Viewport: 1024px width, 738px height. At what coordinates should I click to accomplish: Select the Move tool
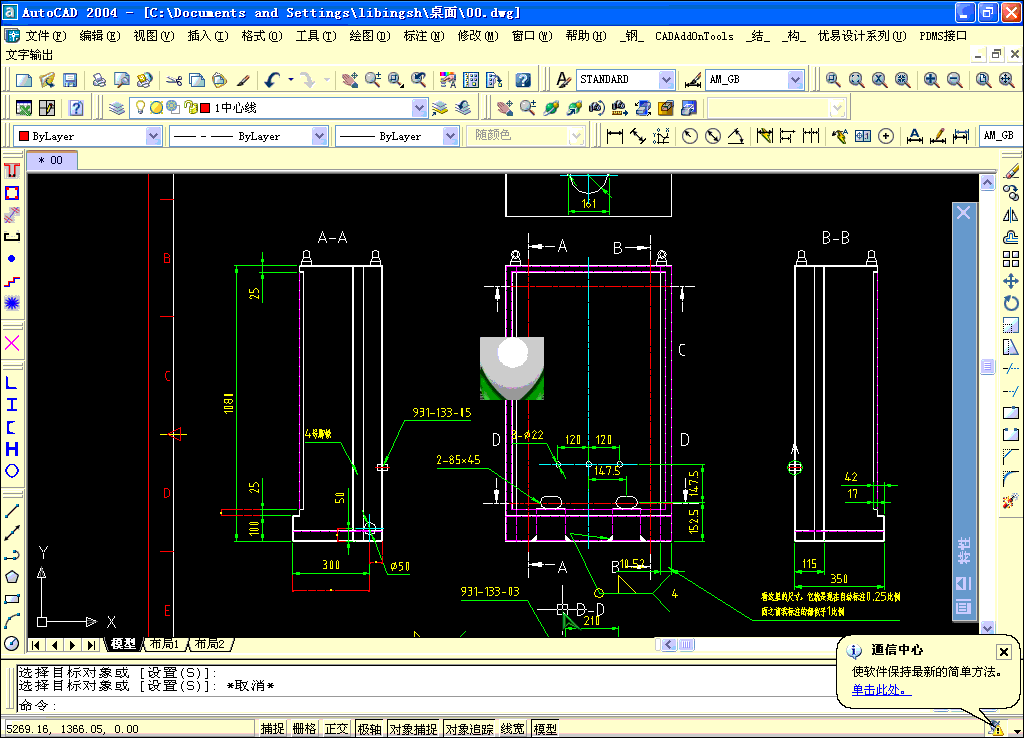coord(1011,281)
